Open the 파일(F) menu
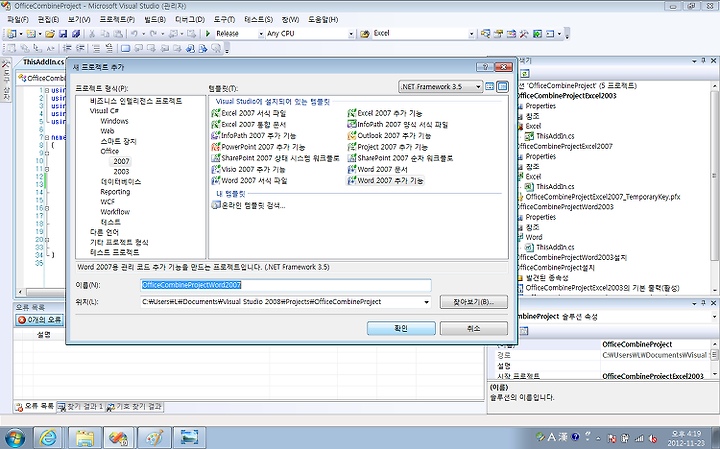This screenshot has height=449, width=720. (18, 20)
